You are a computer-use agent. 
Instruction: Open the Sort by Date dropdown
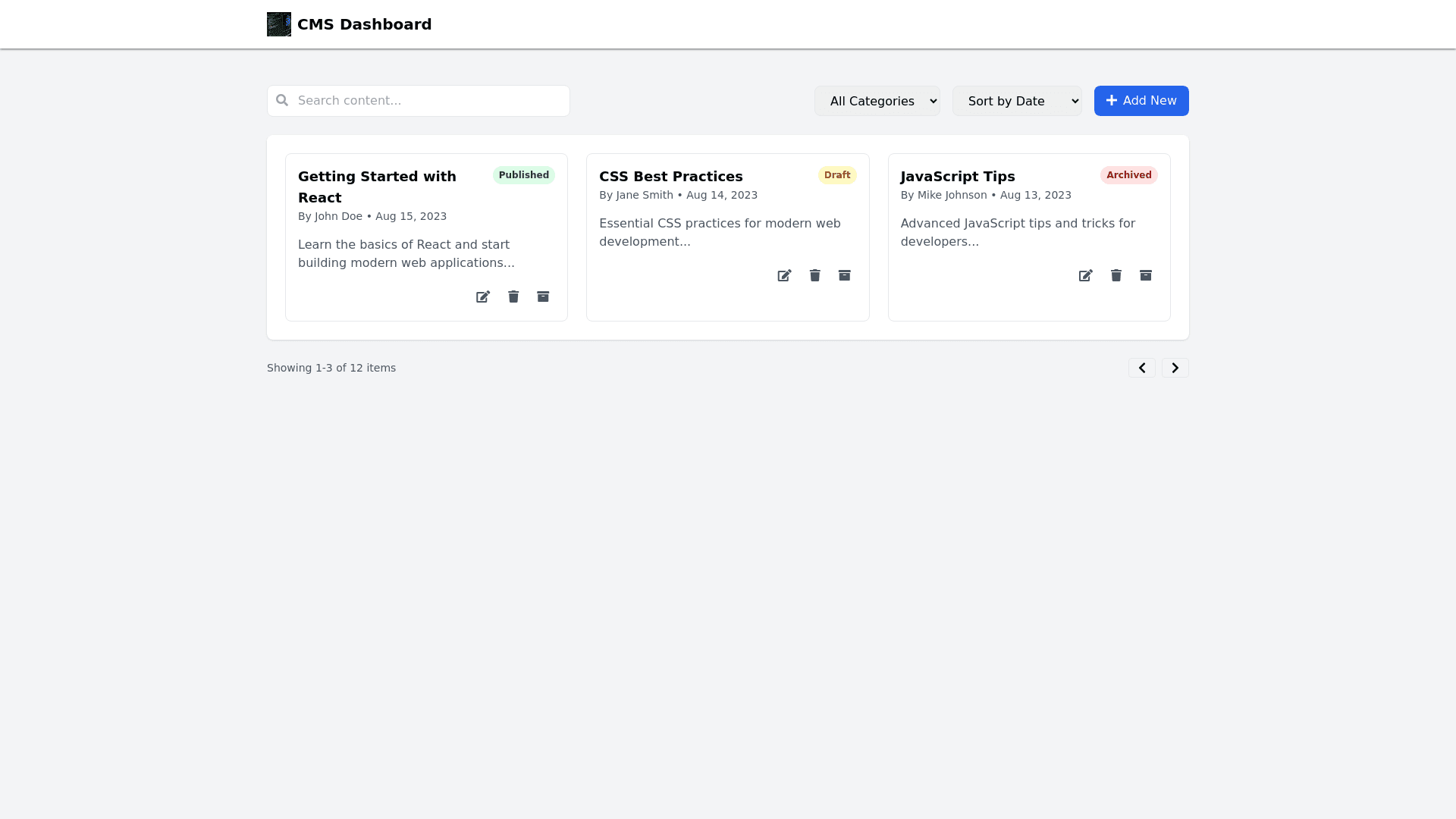(1016, 101)
